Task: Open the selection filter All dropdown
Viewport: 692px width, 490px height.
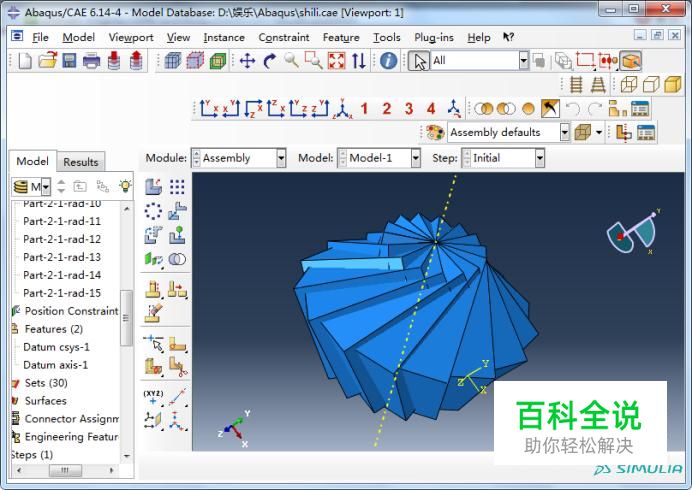Action: click(524, 60)
